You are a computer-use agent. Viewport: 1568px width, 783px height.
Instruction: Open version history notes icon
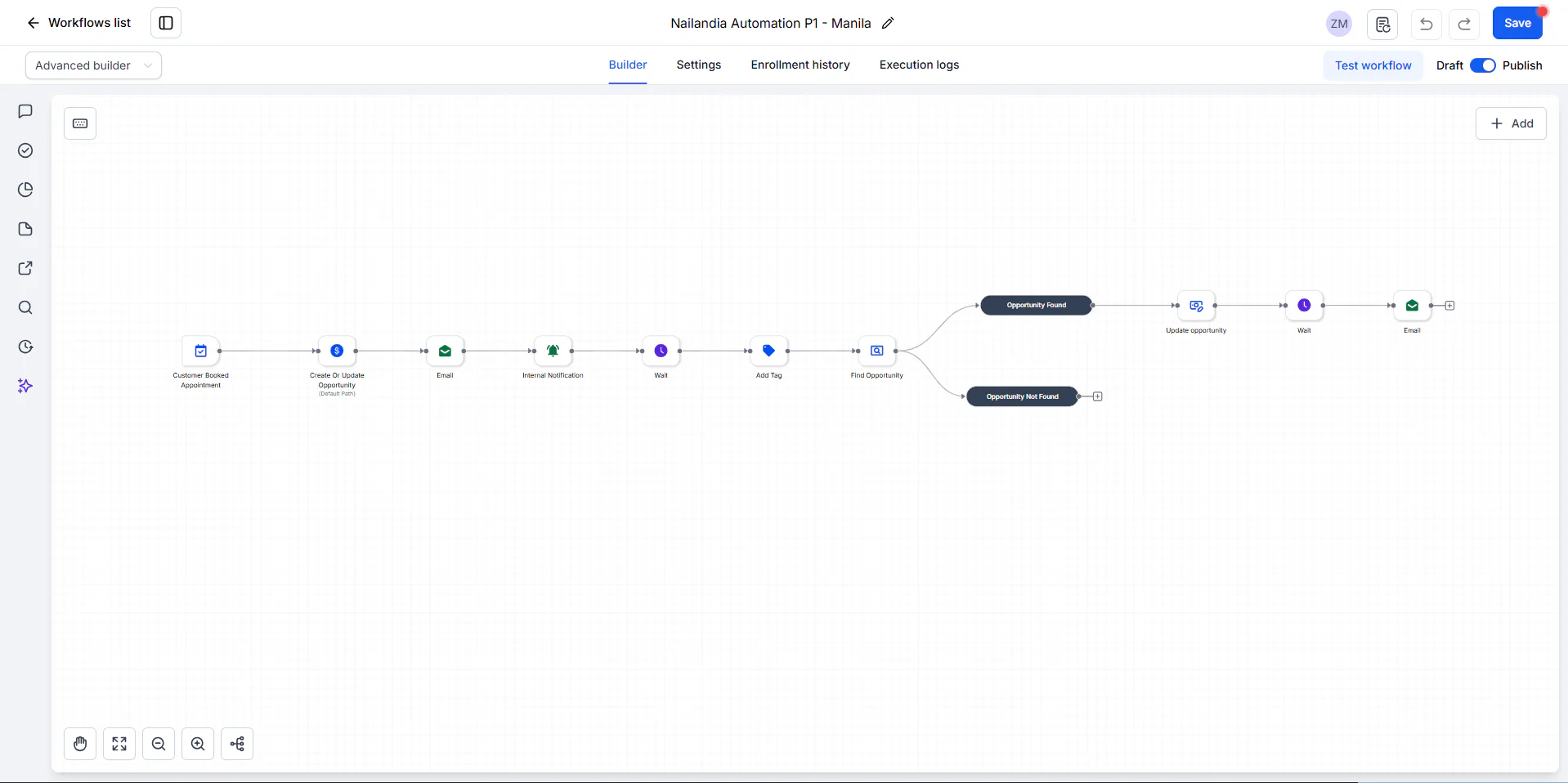[1382, 24]
